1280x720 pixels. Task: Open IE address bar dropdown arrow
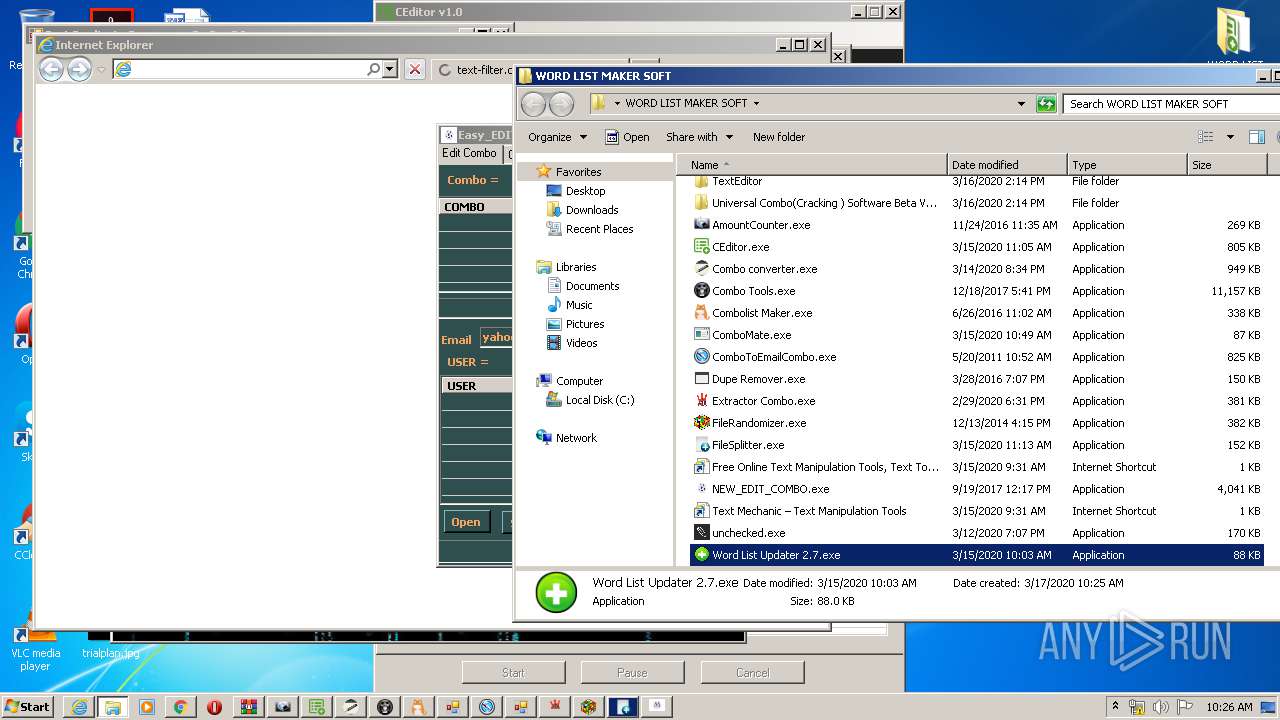click(389, 69)
